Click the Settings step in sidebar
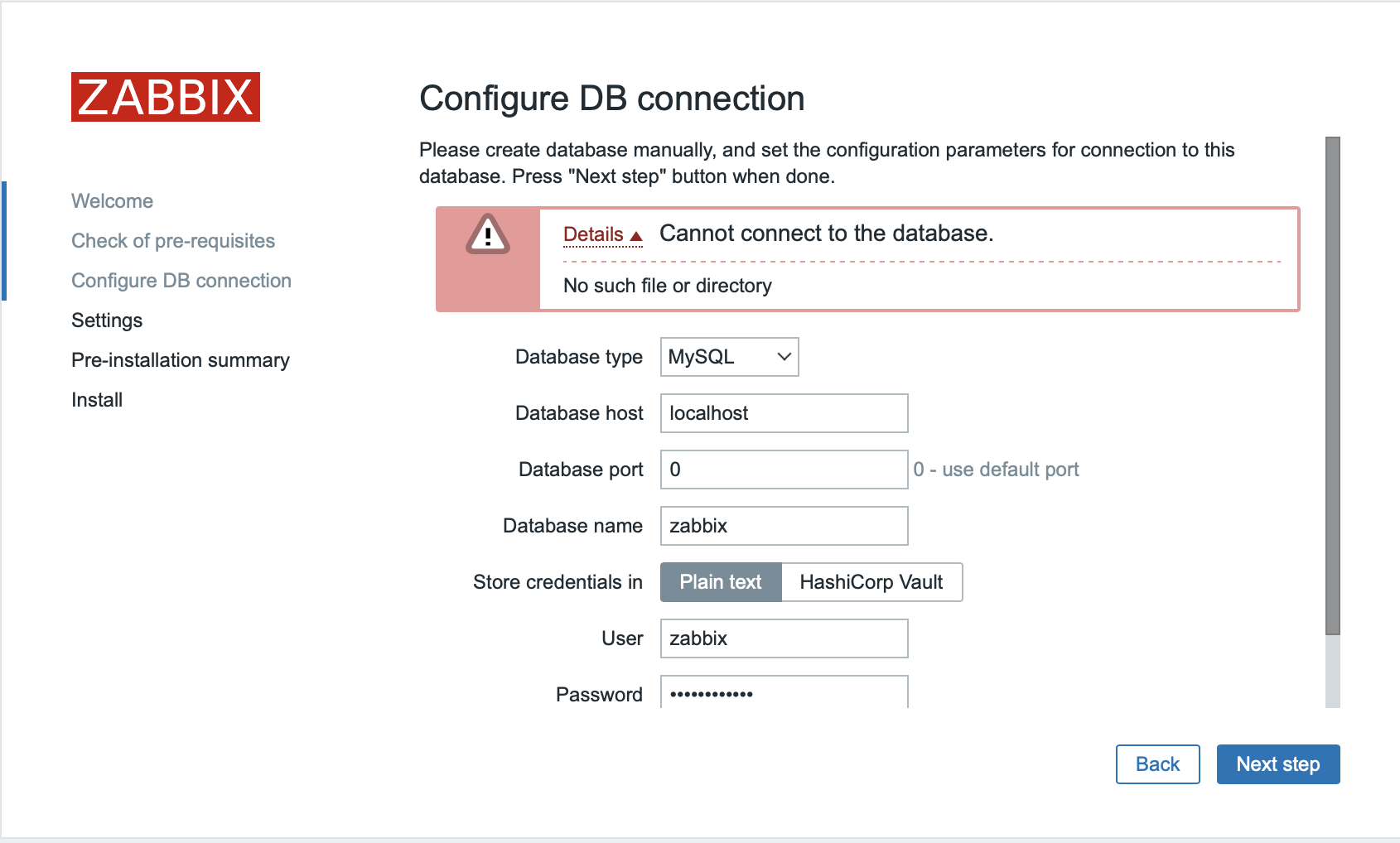 (107, 320)
